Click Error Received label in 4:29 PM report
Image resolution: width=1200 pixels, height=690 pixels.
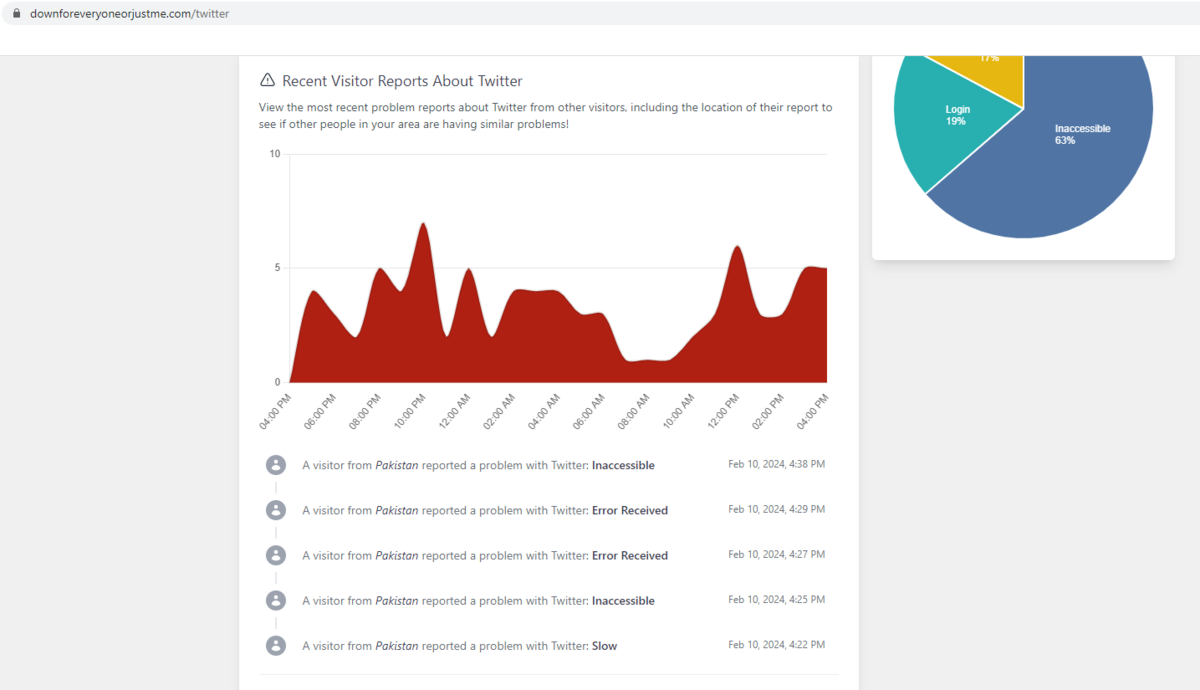pos(630,510)
